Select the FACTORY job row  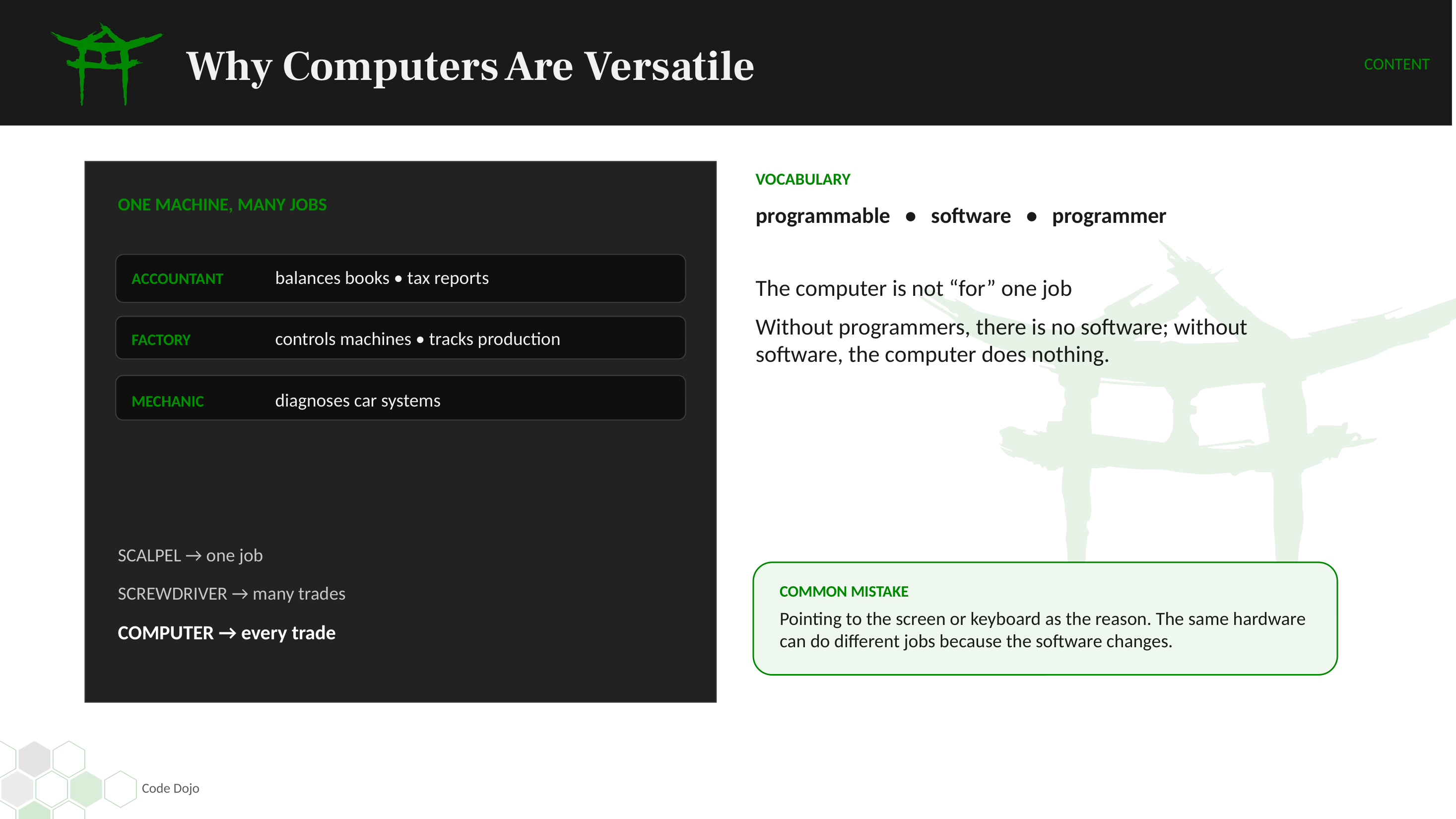(x=400, y=338)
